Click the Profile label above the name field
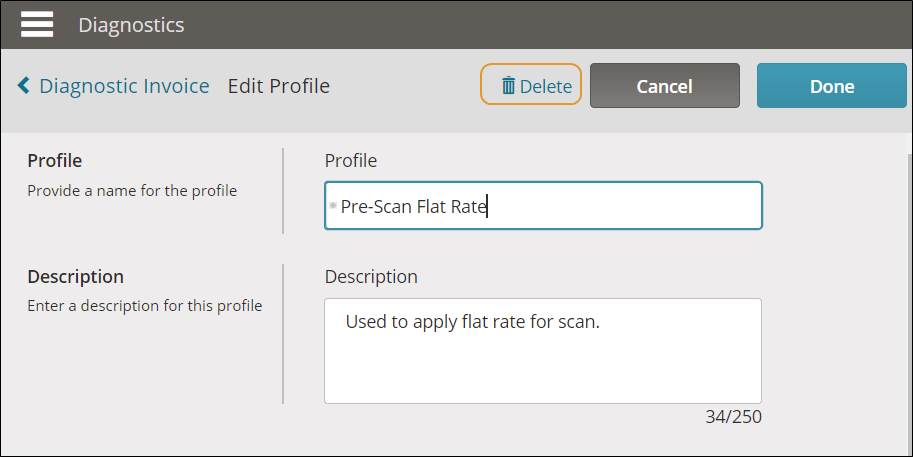The width and height of the screenshot is (913, 457). [351, 161]
